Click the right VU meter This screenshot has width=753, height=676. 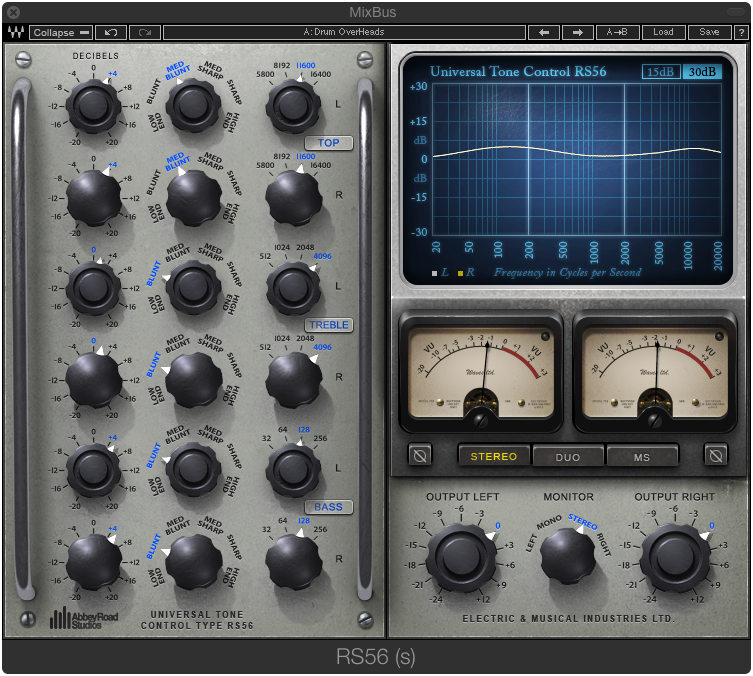point(655,373)
